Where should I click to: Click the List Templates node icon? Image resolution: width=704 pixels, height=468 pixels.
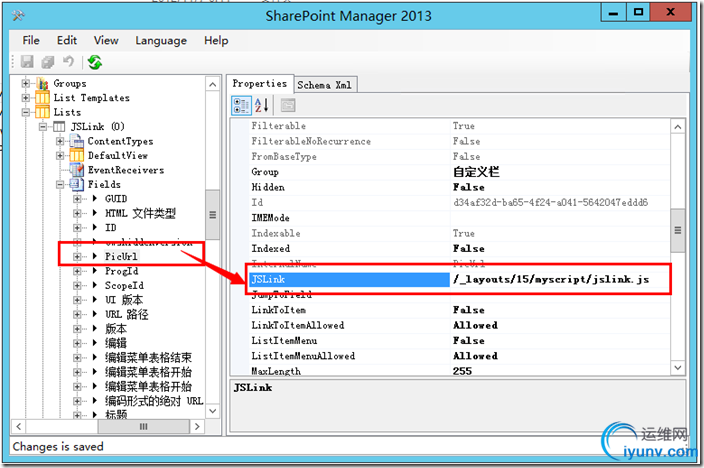43,97
